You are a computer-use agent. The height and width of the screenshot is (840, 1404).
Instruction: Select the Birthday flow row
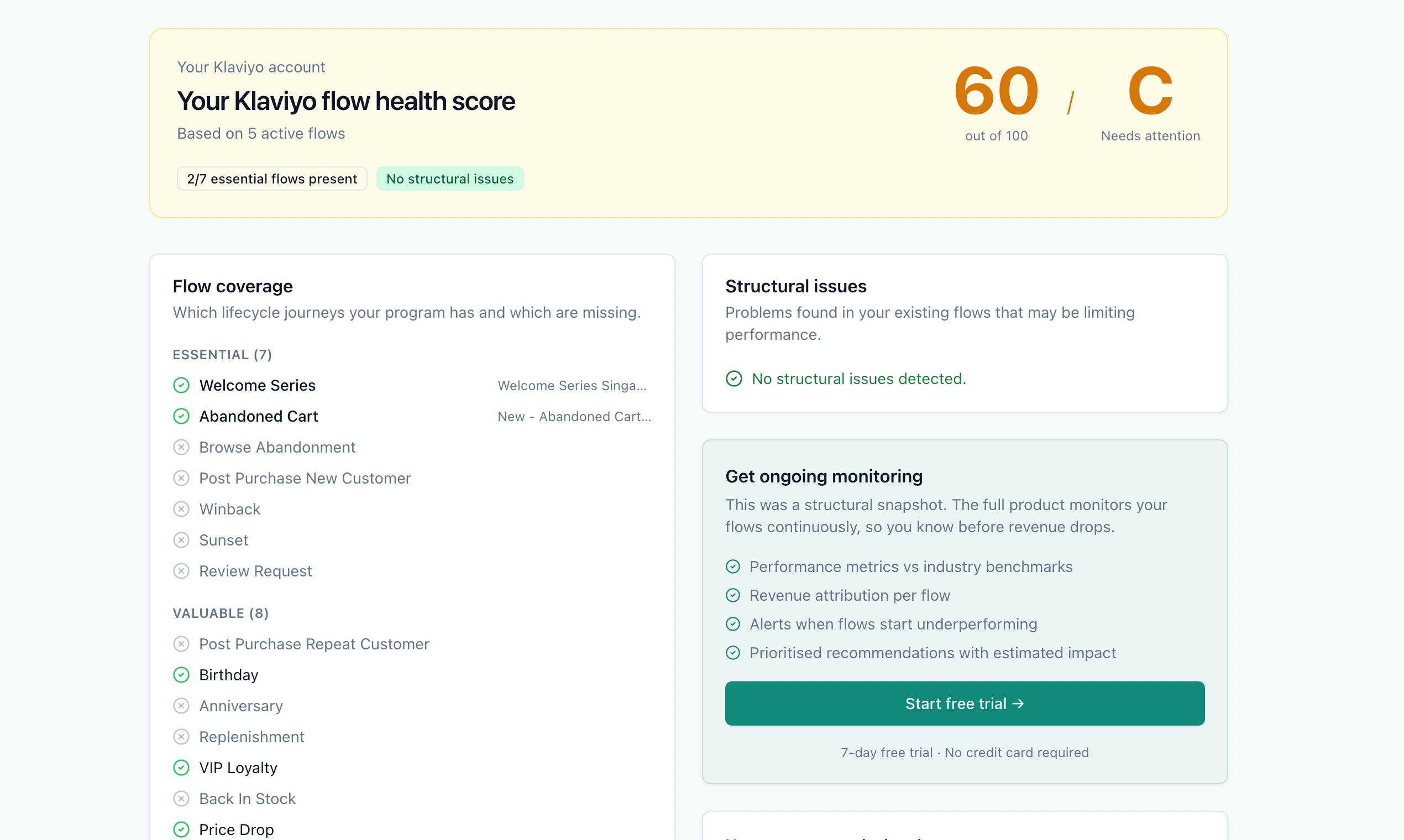click(x=412, y=675)
